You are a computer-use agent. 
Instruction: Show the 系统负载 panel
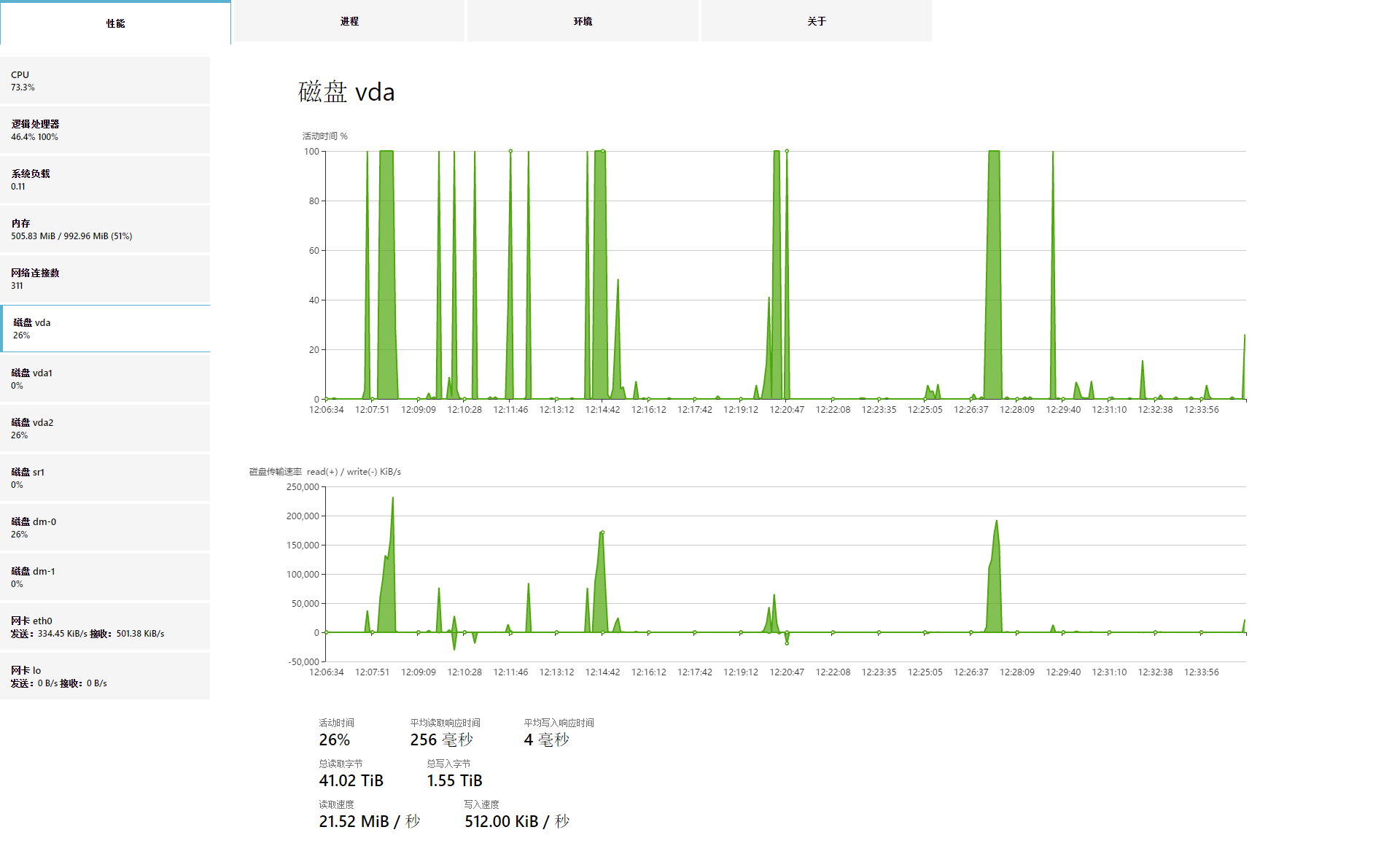pyautogui.click(x=105, y=179)
